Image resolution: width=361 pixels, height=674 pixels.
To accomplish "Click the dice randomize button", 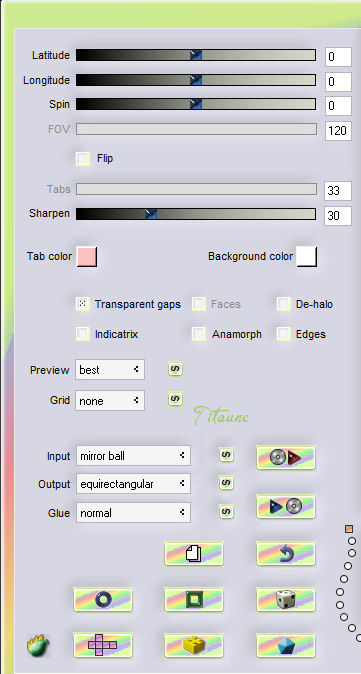I will click(x=286, y=600).
